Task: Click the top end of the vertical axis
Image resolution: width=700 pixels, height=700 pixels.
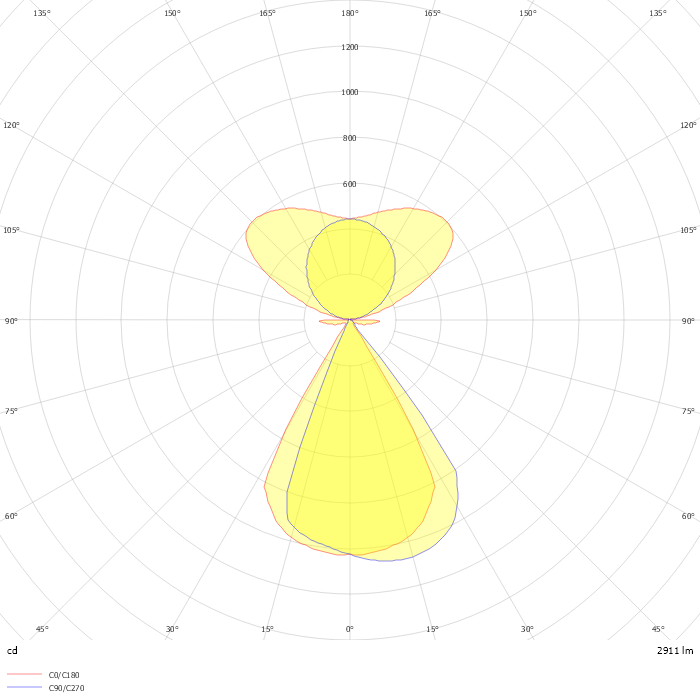Action: point(350,4)
